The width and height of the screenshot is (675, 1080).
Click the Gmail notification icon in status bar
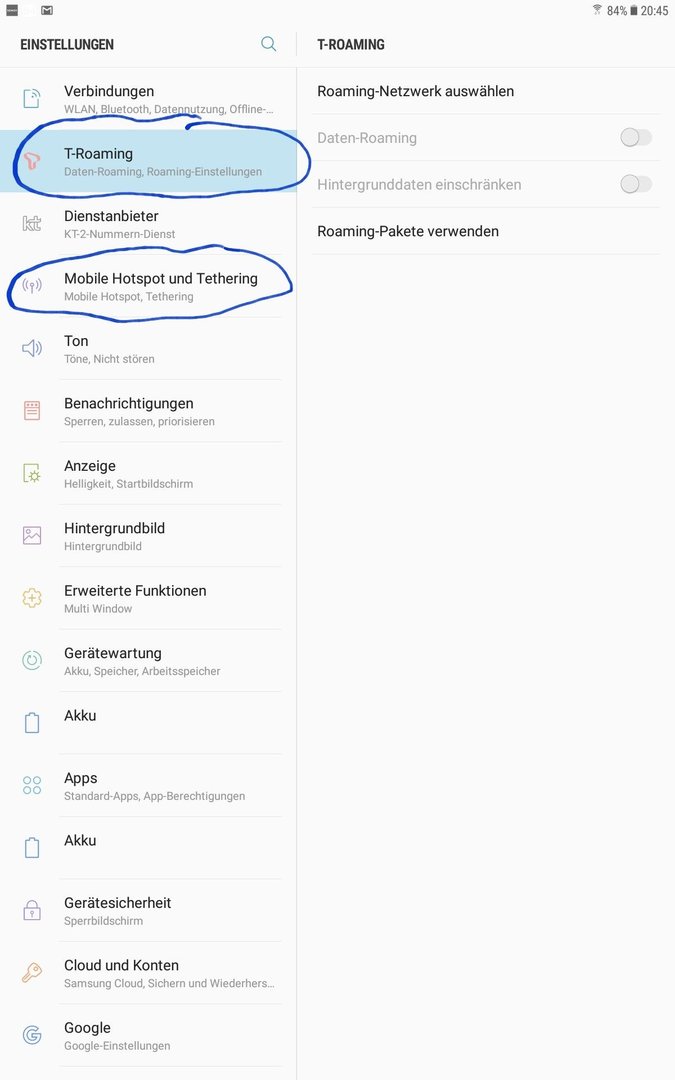click(47, 10)
